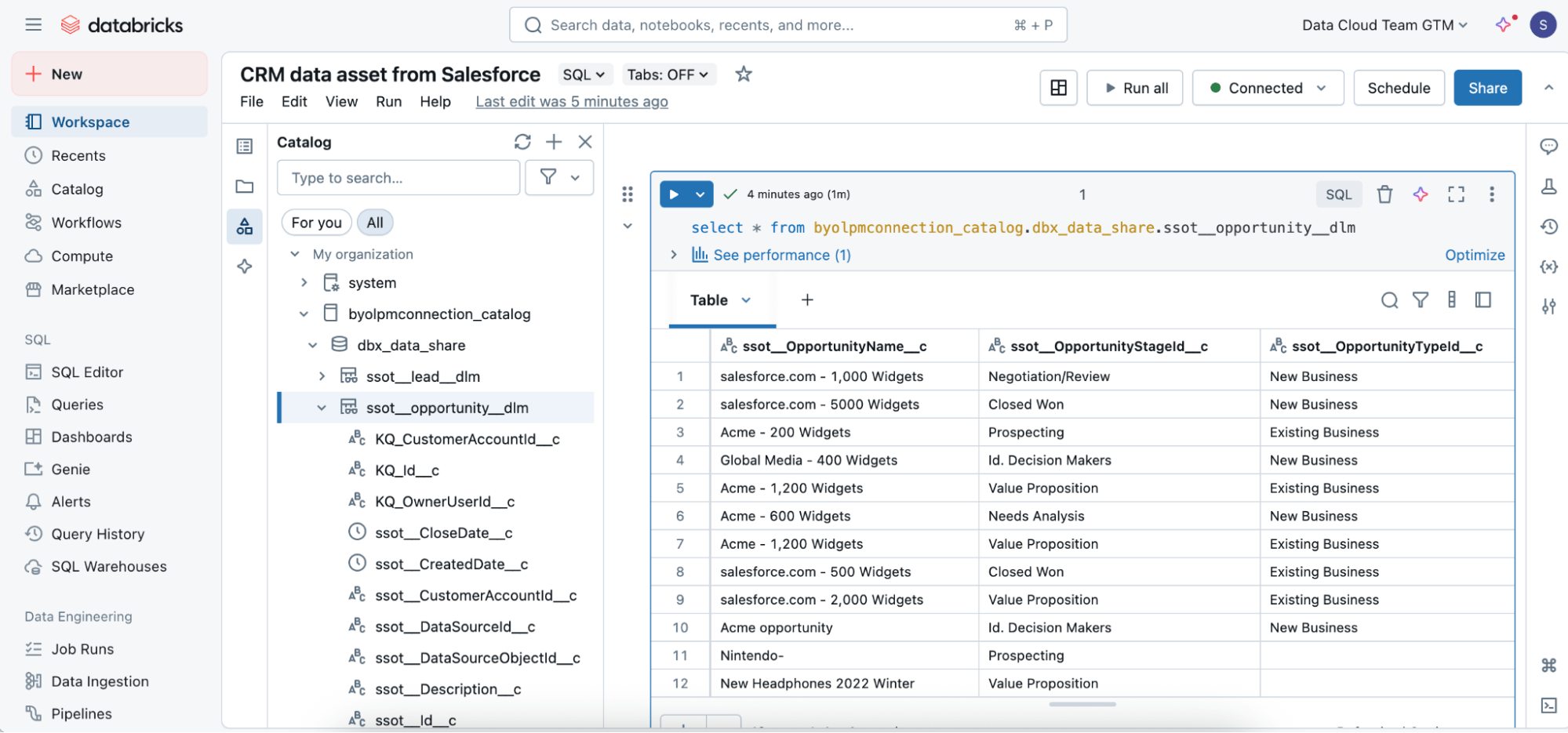Open variables explorer {x} icon
This screenshot has width=1568, height=733.
pyautogui.click(x=1548, y=267)
